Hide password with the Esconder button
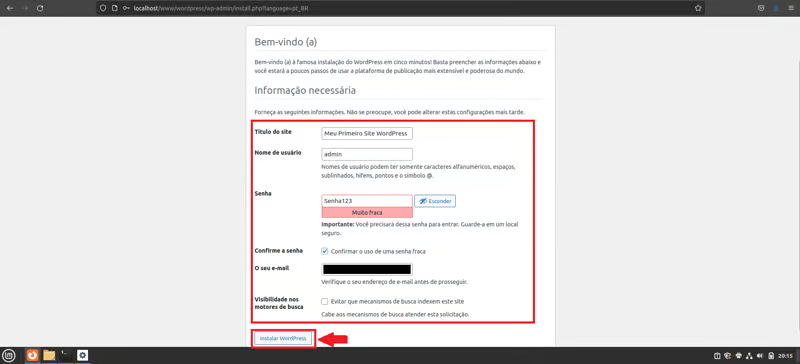The image size is (800, 364). [x=435, y=201]
